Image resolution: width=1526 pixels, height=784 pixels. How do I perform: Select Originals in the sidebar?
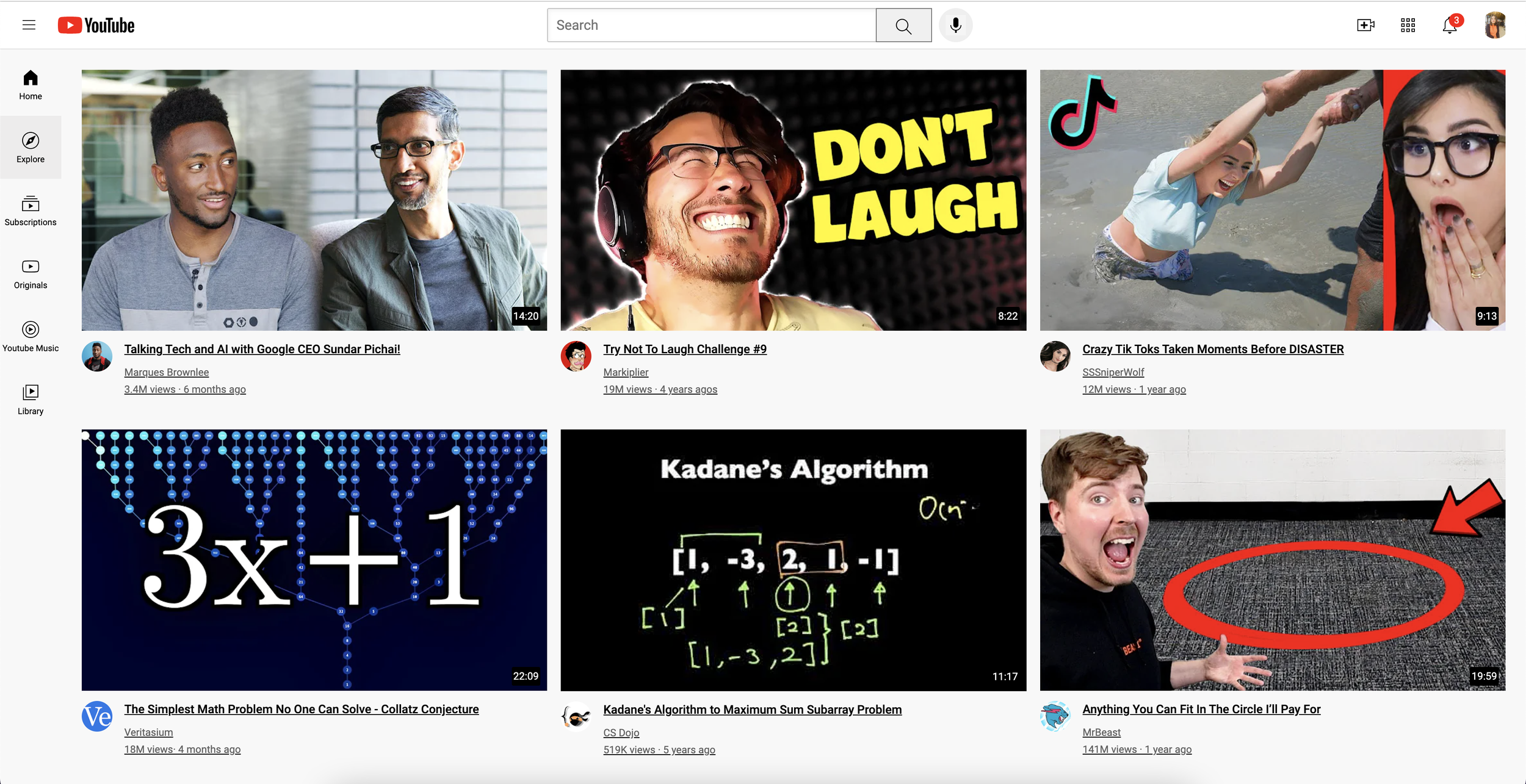coord(31,273)
